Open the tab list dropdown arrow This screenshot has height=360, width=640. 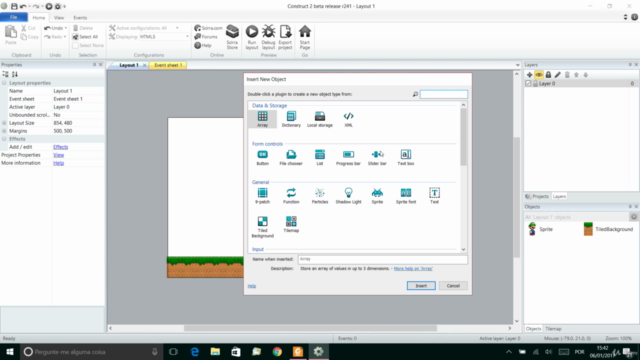click(x=518, y=65)
